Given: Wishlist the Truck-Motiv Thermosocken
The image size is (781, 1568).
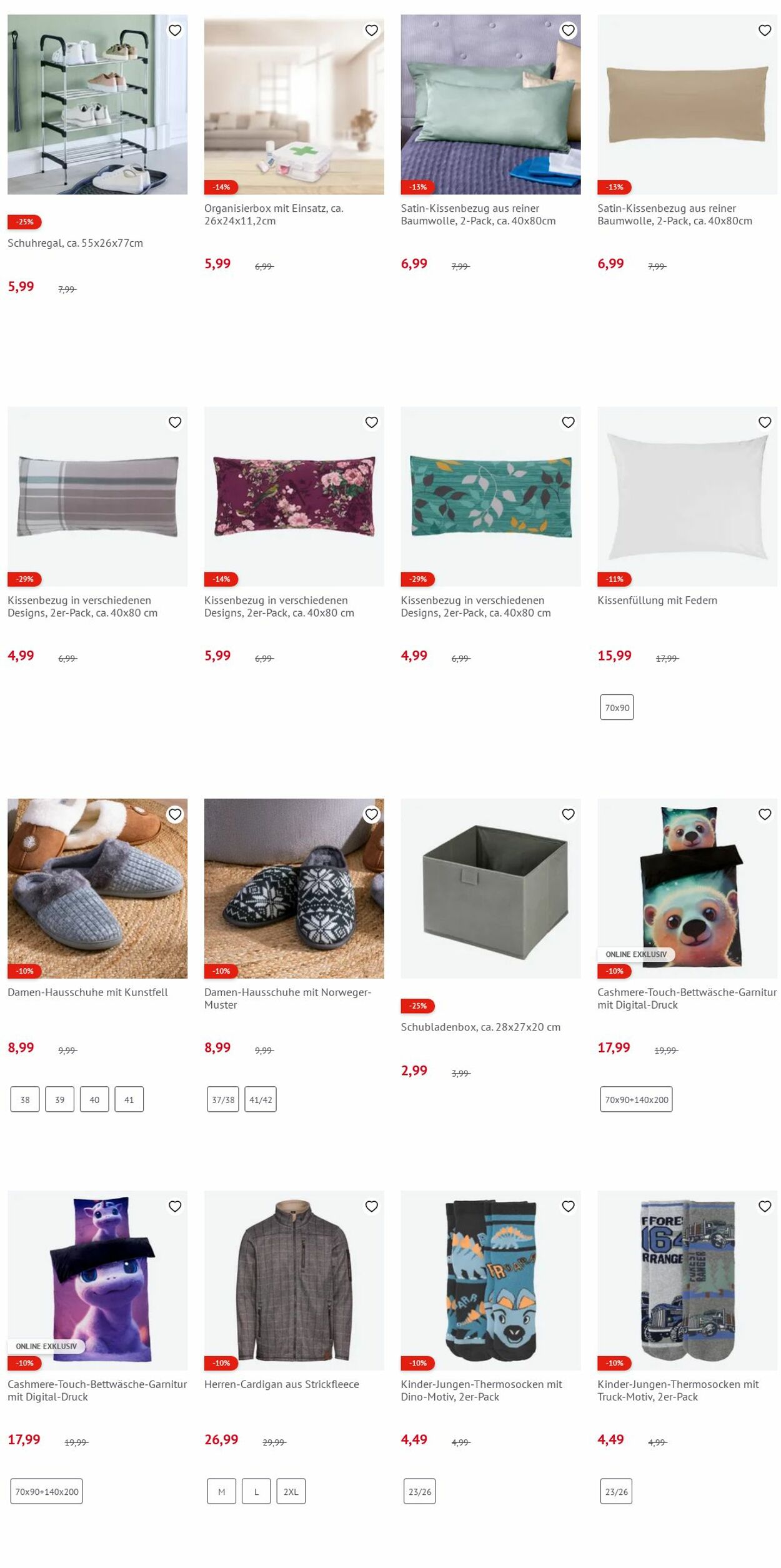Looking at the screenshot, I should pyautogui.click(x=765, y=1206).
